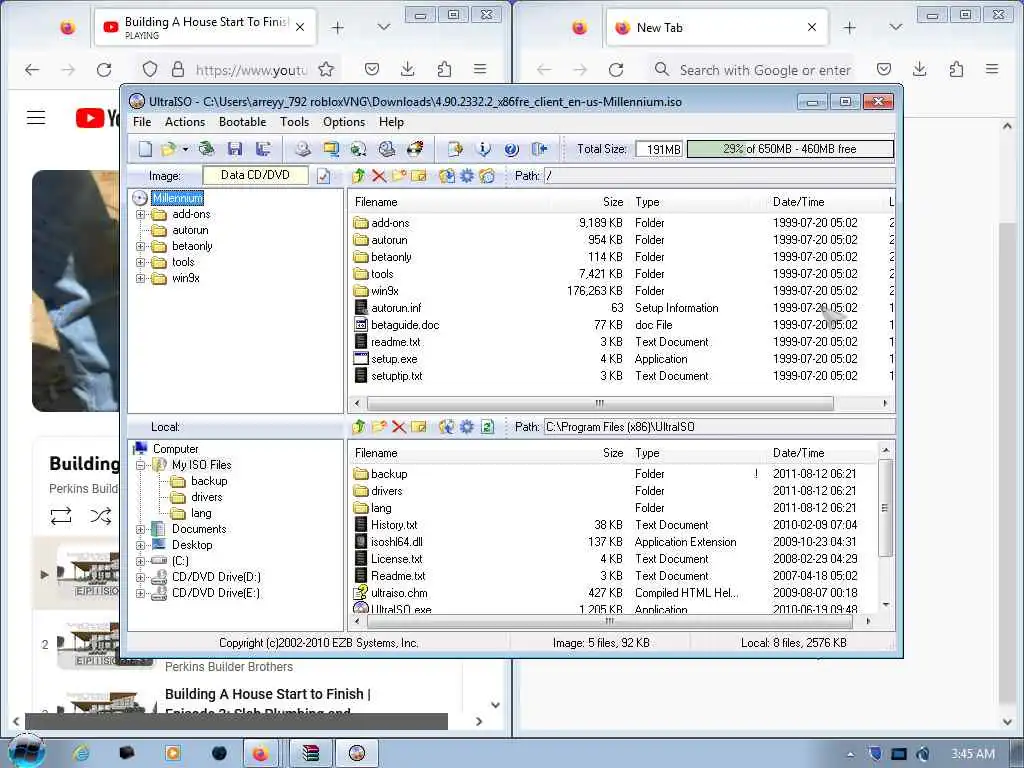Open the Bootable menu
The image size is (1024, 768).
[242, 122]
